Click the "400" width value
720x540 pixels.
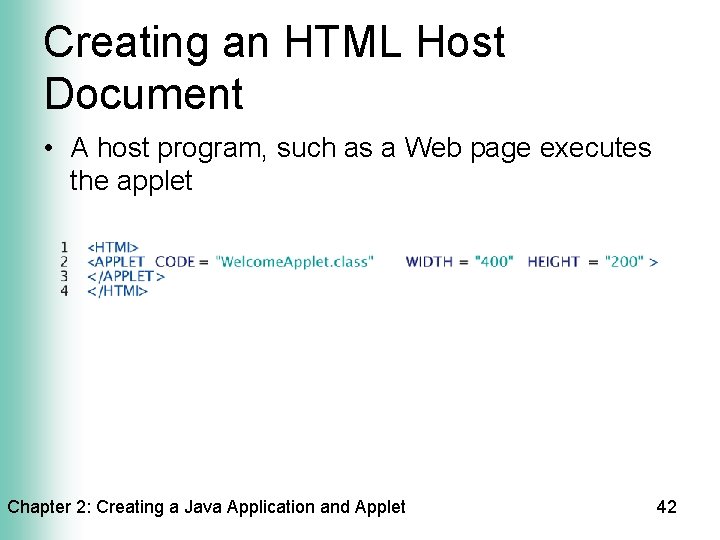494,262
